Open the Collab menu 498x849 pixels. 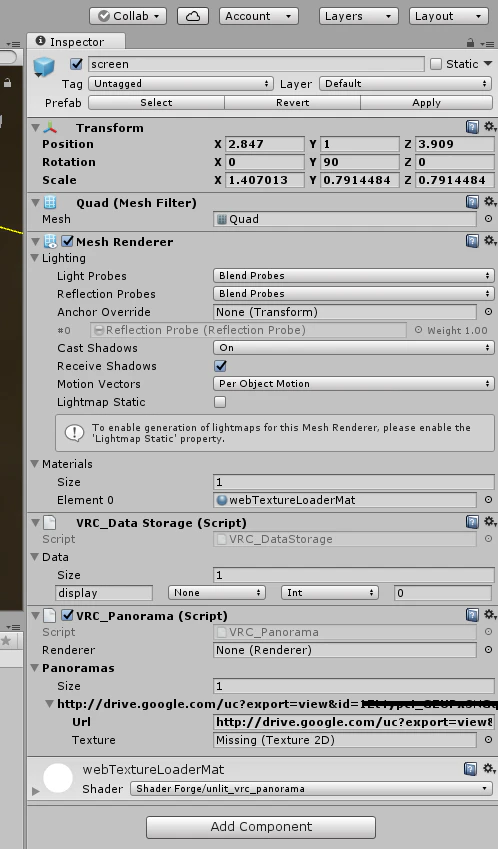click(128, 16)
